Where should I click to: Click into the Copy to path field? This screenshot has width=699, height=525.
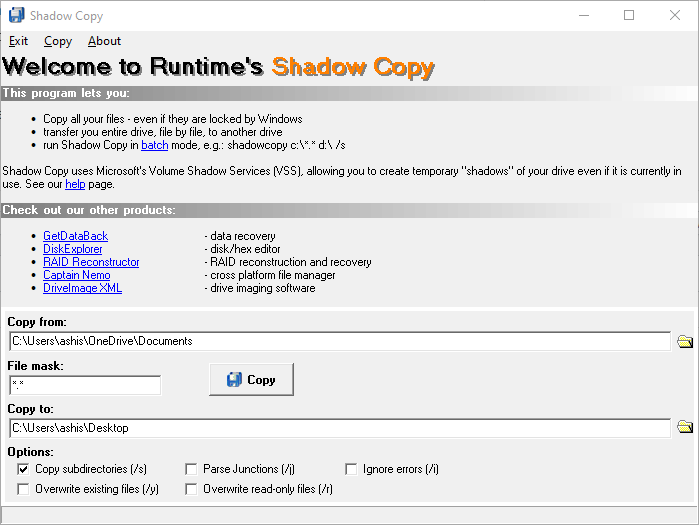point(340,428)
